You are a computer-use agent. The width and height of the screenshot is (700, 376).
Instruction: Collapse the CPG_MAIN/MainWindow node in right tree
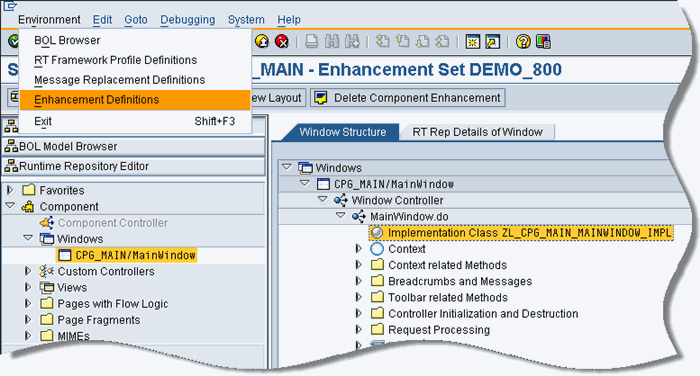(305, 183)
